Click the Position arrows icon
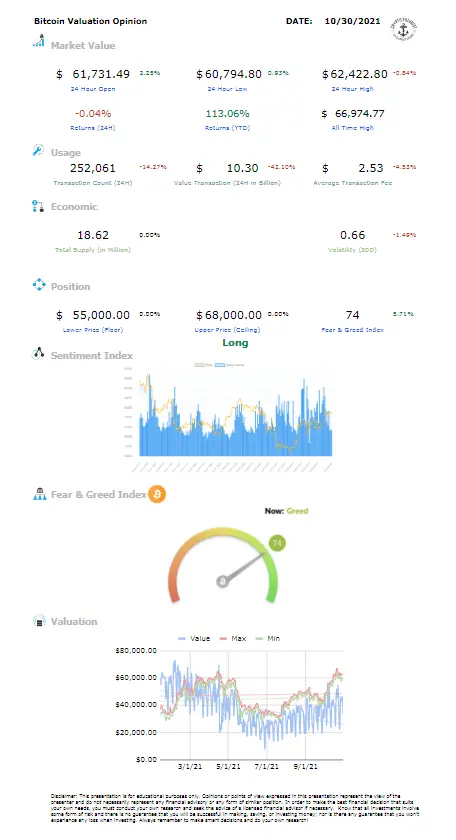The image size is (456, 840). [39, 284]
